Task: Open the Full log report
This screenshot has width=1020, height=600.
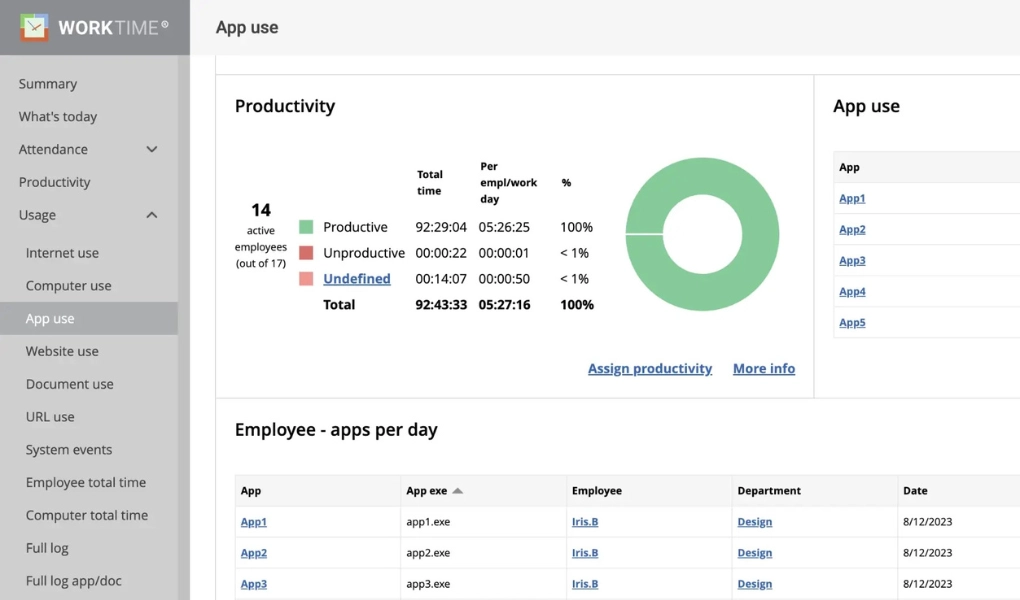Action: coord(47,548)
